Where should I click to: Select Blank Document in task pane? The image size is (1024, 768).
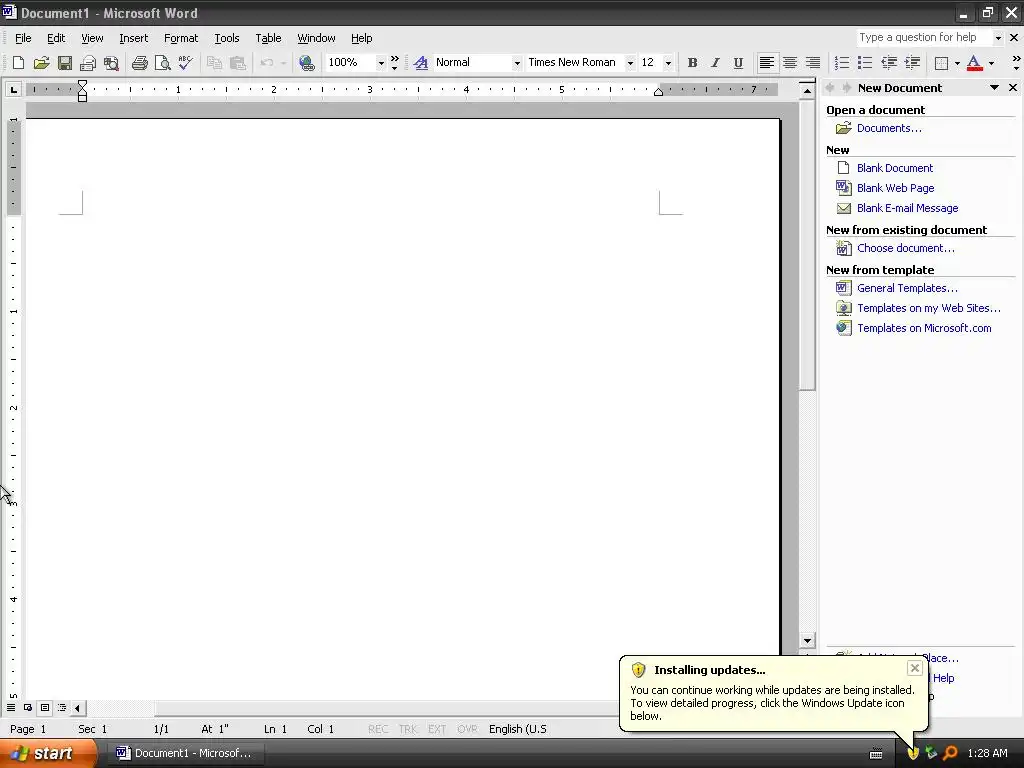pos(895,168)
